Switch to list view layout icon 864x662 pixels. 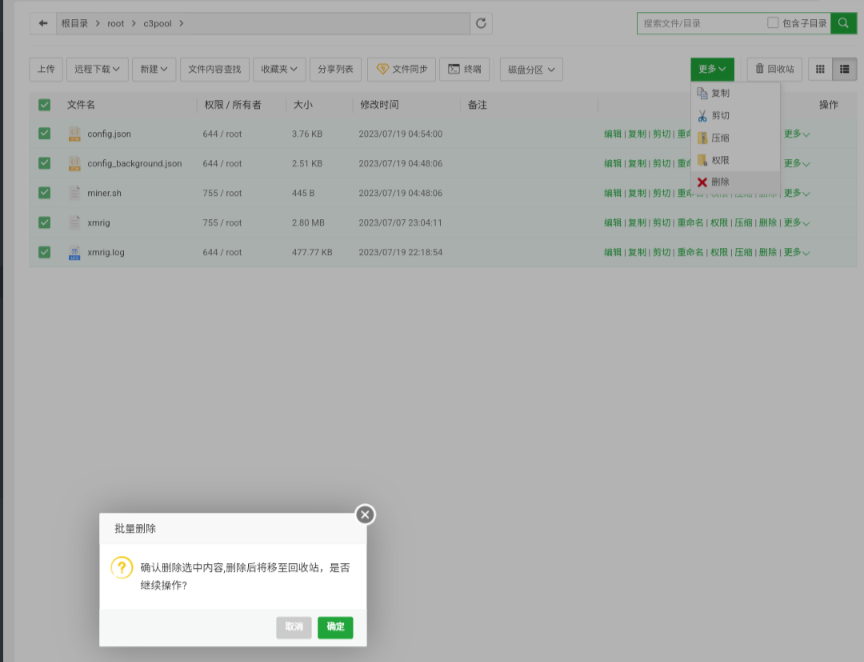845,69
